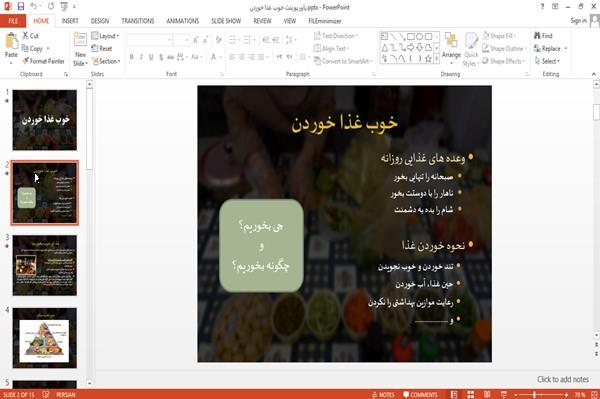Viewport: 600px width, 399px height.
Task: Click the Paste clipboard icon
Action: tap(11, 41)
